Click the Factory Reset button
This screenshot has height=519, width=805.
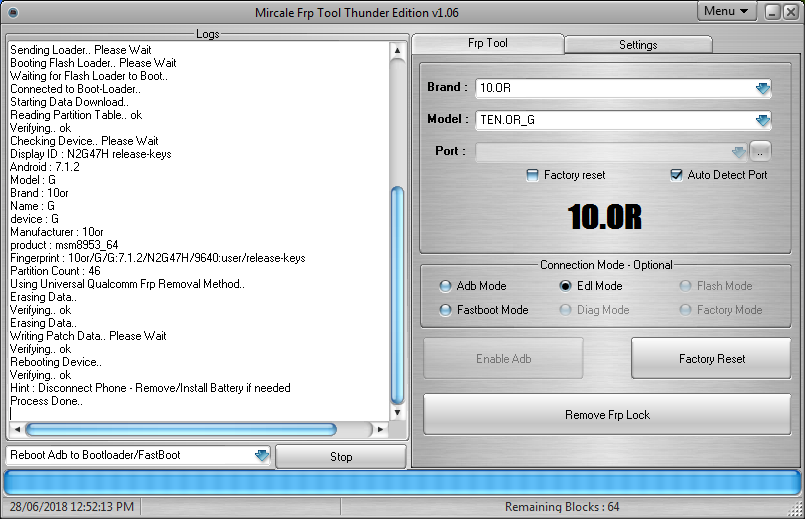click(x=712, y=358)
